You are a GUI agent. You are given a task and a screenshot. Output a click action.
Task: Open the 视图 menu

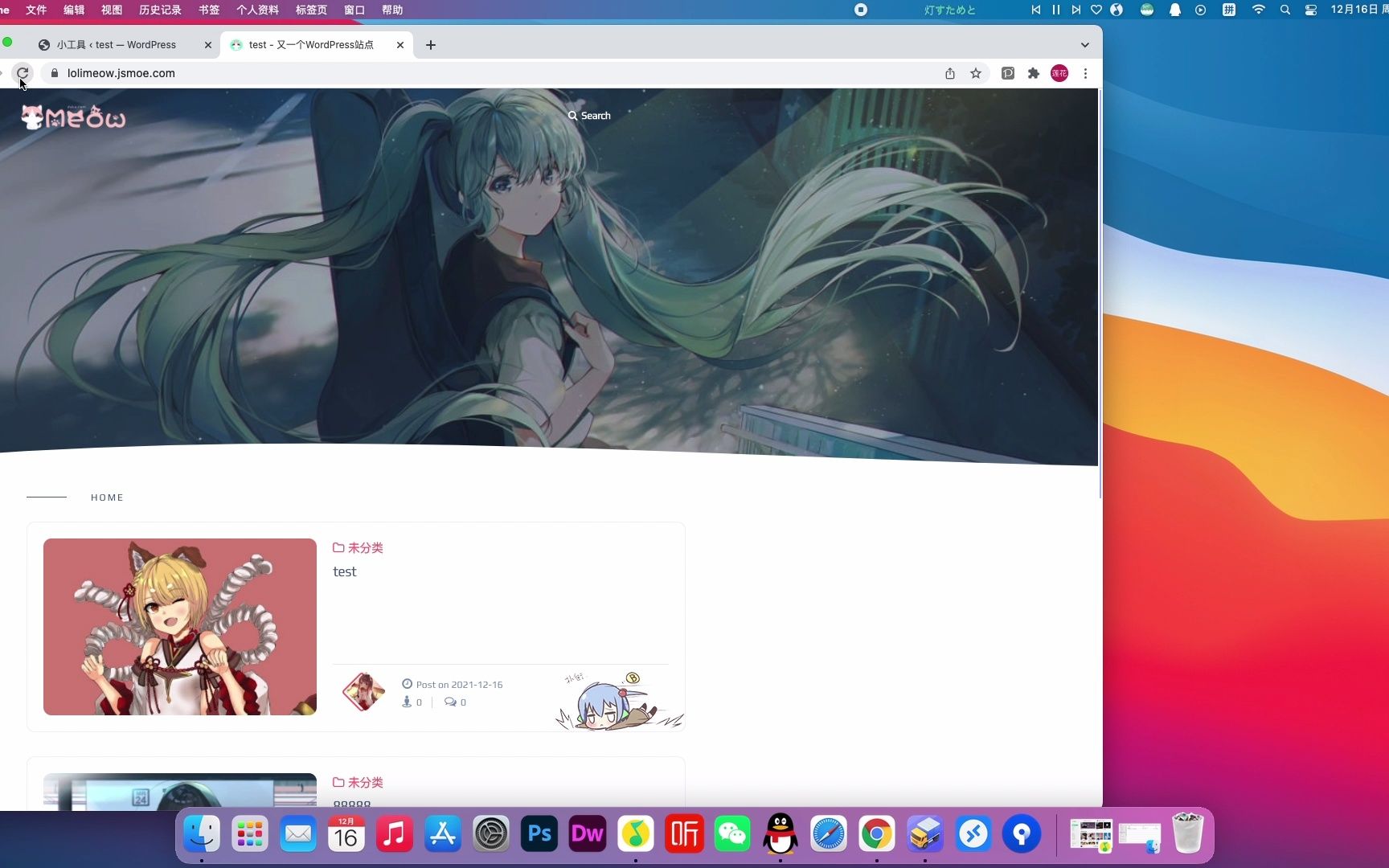112,10
